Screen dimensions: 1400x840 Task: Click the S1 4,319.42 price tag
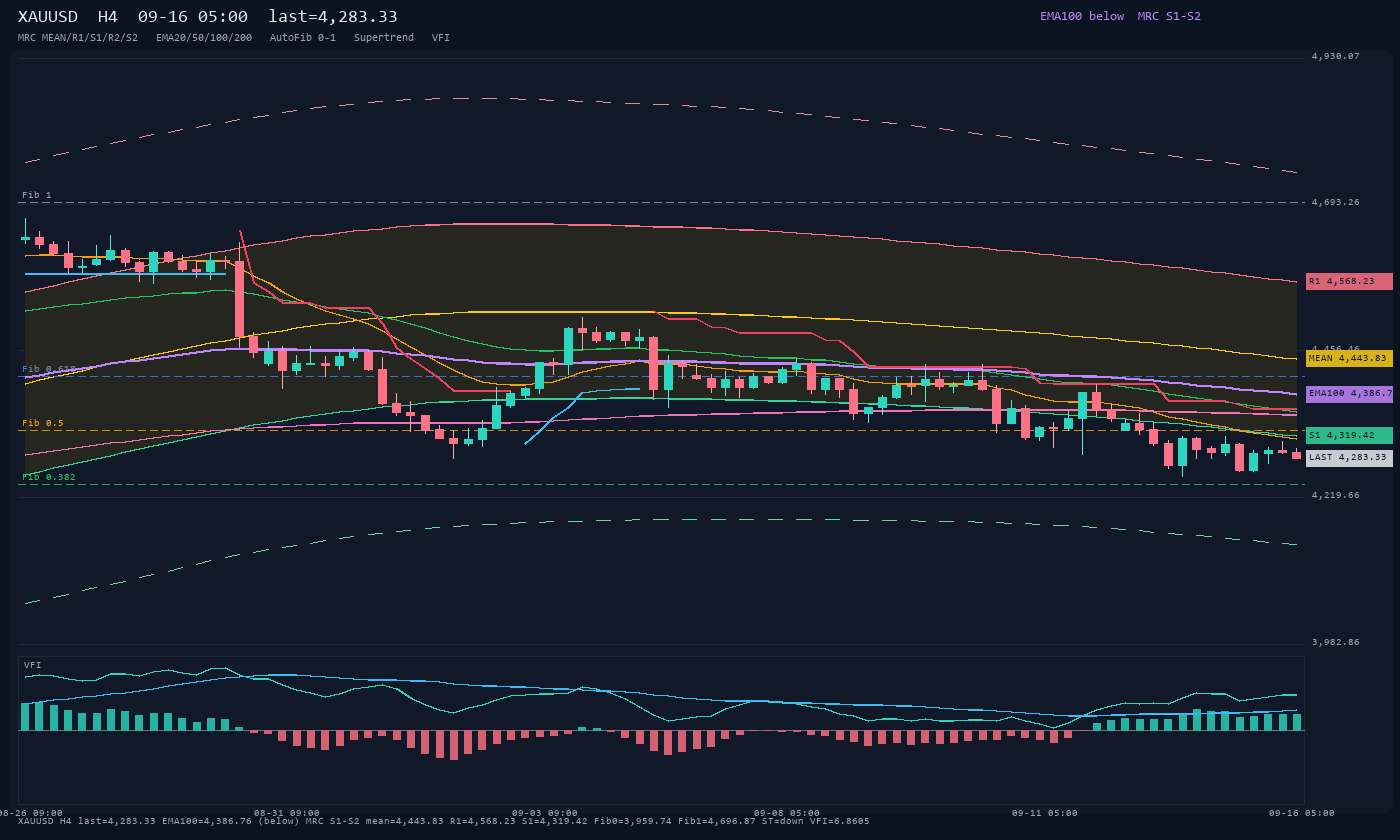coord(1349,436)
